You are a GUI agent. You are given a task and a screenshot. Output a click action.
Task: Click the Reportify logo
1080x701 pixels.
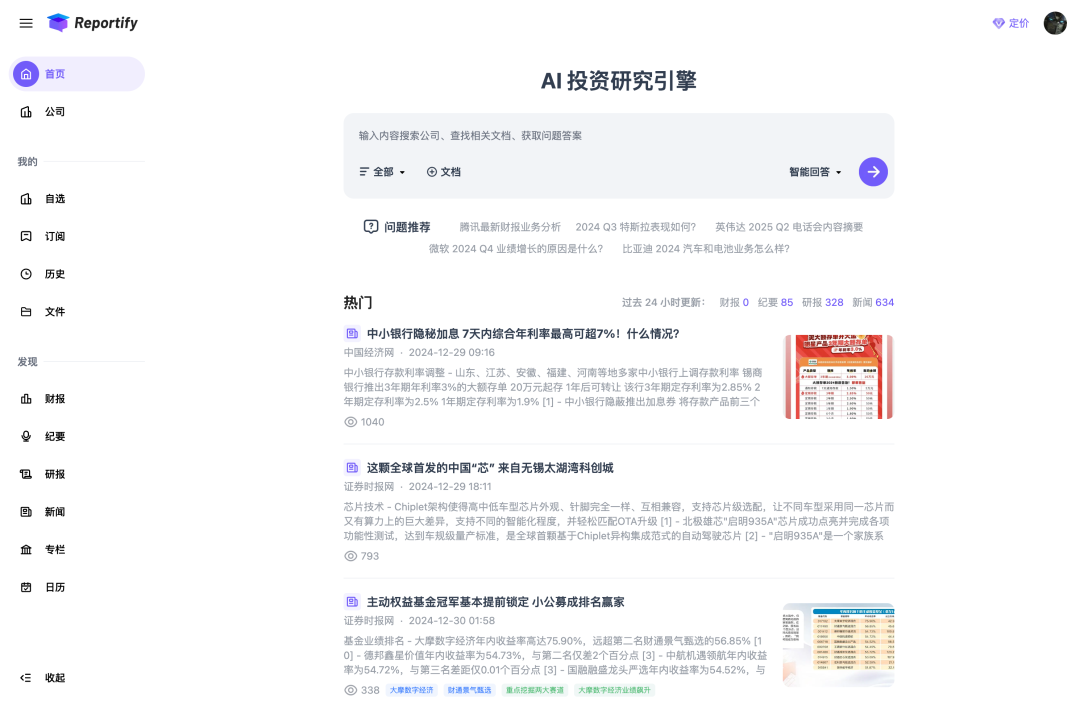pos(92,23)
